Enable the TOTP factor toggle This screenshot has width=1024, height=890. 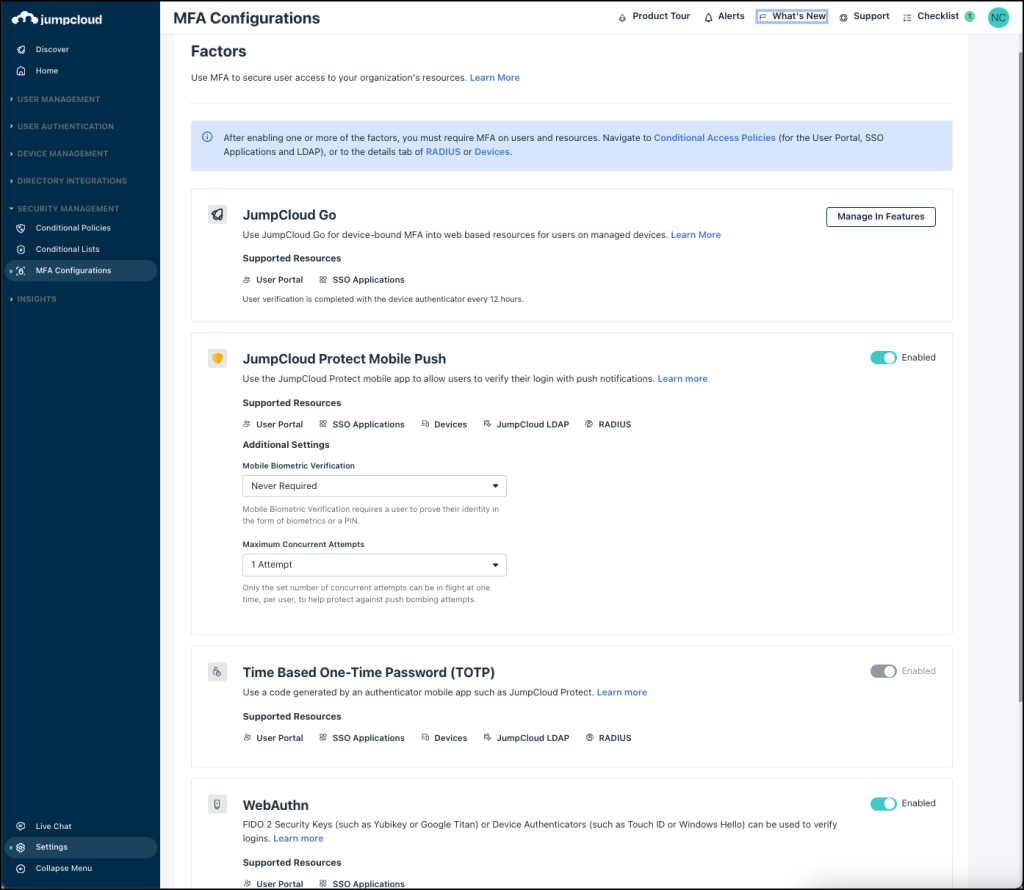(883, 671)
